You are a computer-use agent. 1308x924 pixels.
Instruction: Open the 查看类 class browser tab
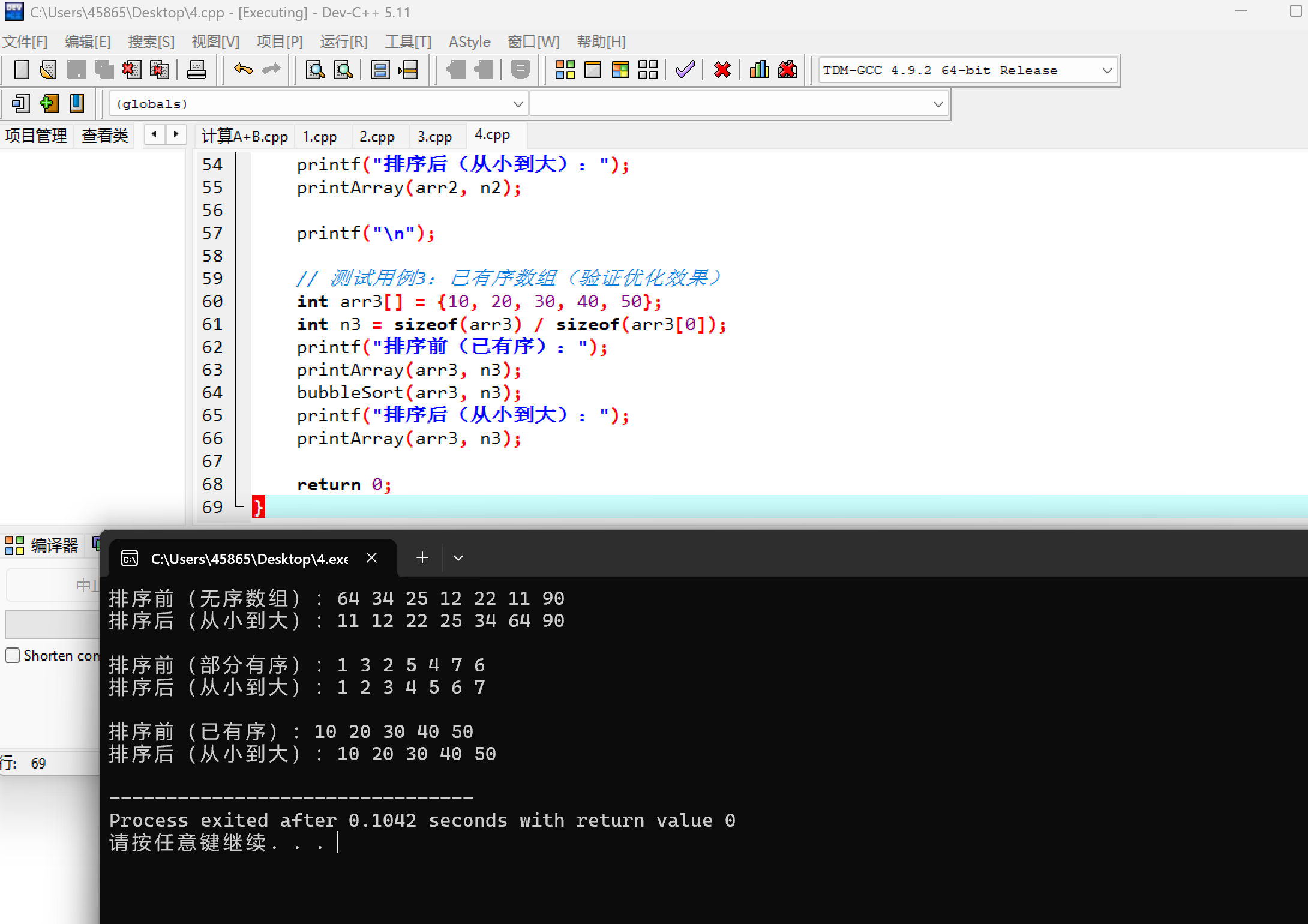tap(105, 136)
